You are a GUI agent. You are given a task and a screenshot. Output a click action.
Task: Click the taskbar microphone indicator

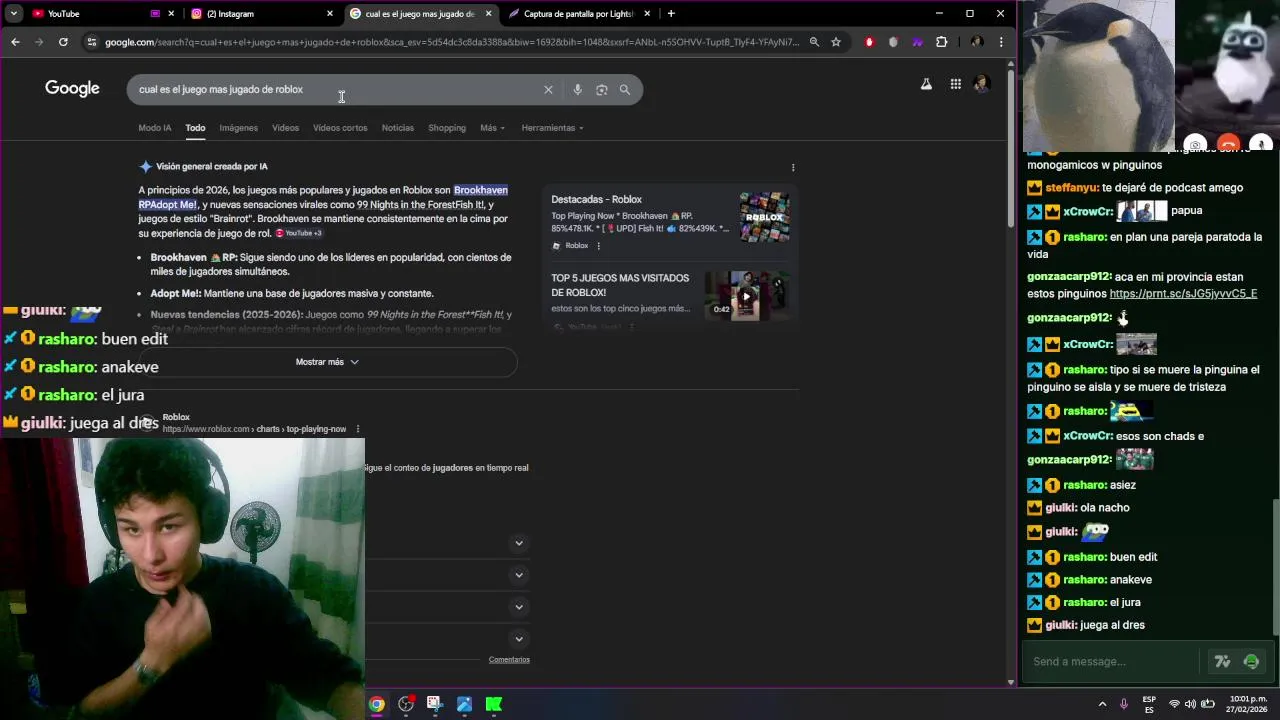(1125, 704)
